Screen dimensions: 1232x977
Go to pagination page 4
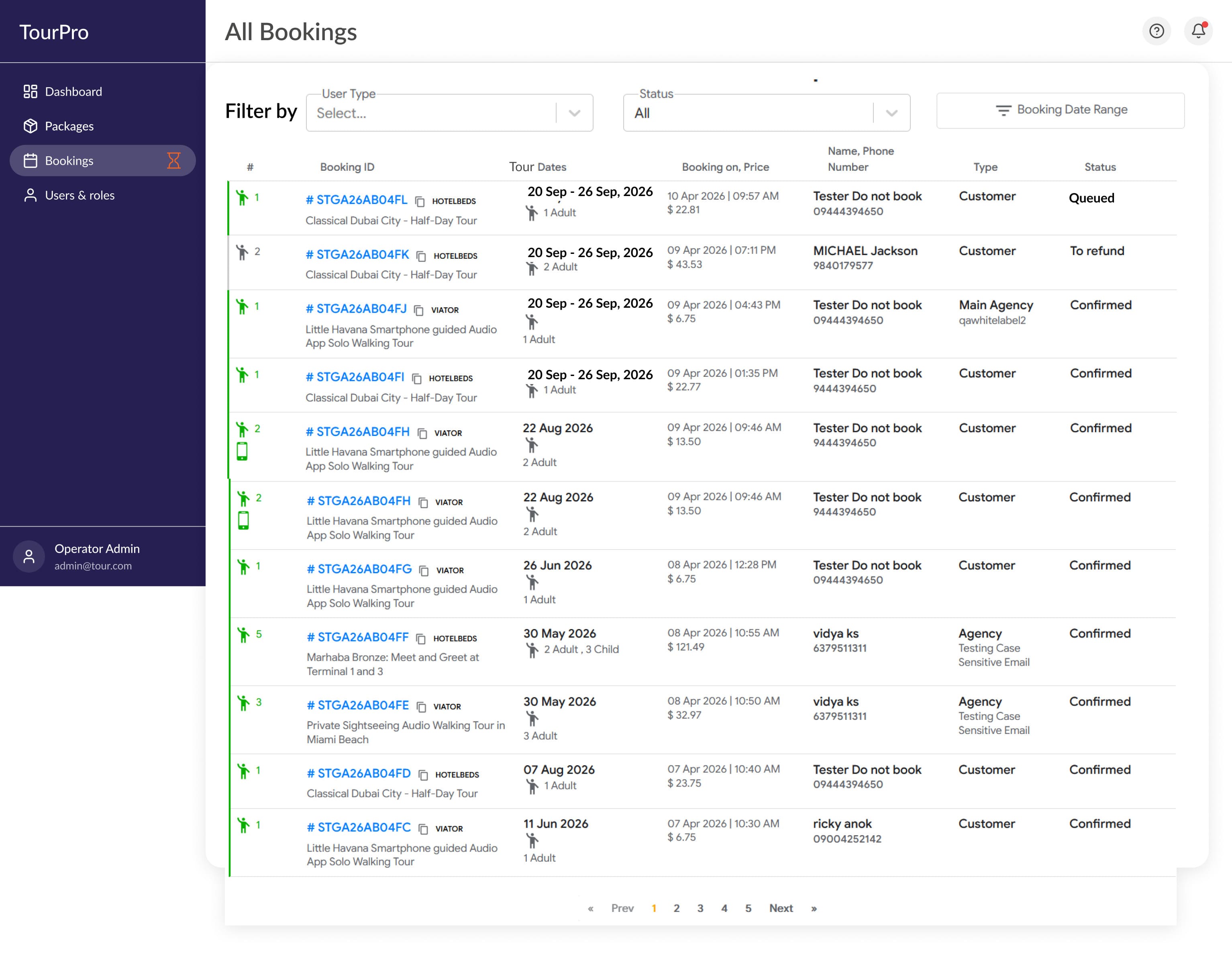tap(724, 908)
